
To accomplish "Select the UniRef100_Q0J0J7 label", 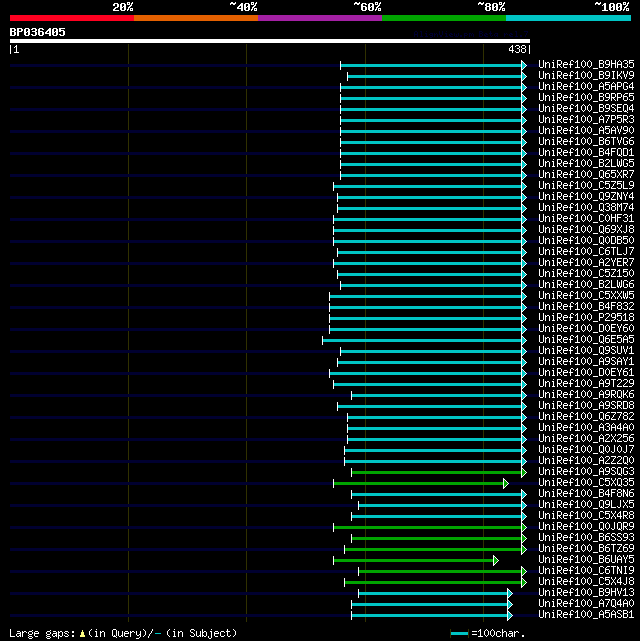I will point(586,450).
